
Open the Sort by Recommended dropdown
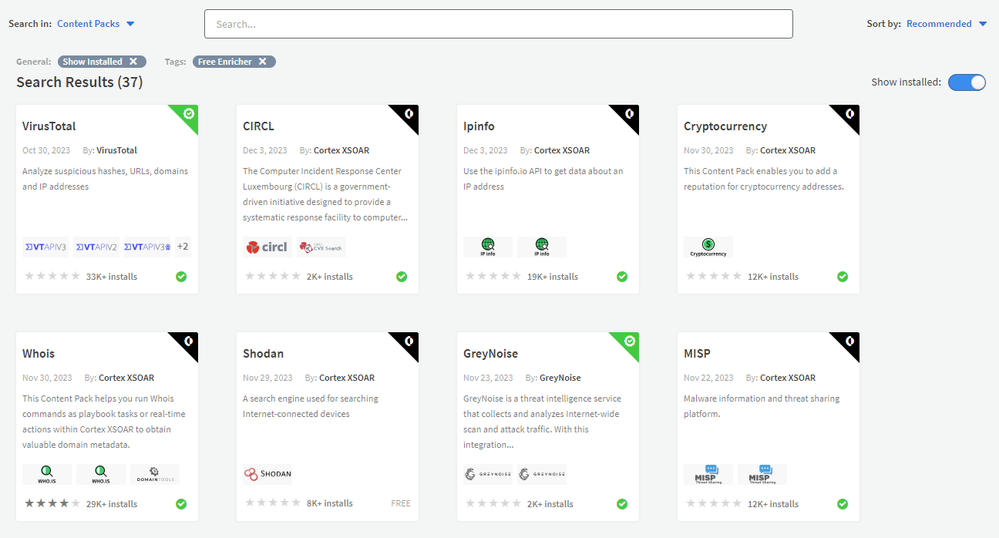click(x=945, y=24)
